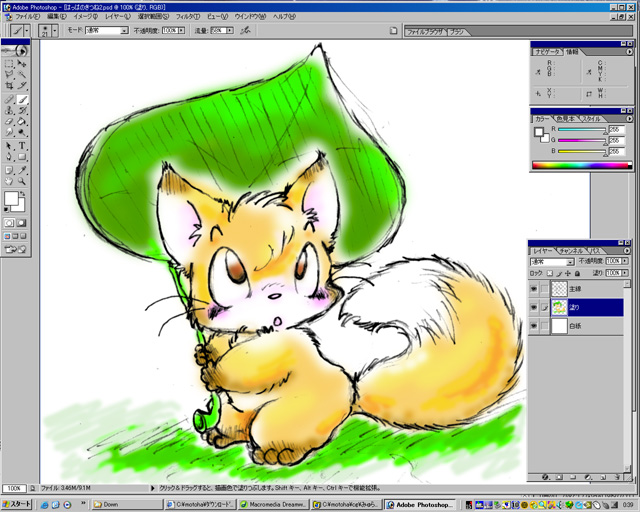Hide the 白紙 layer eye
The image size is (640, 512).
534,326
